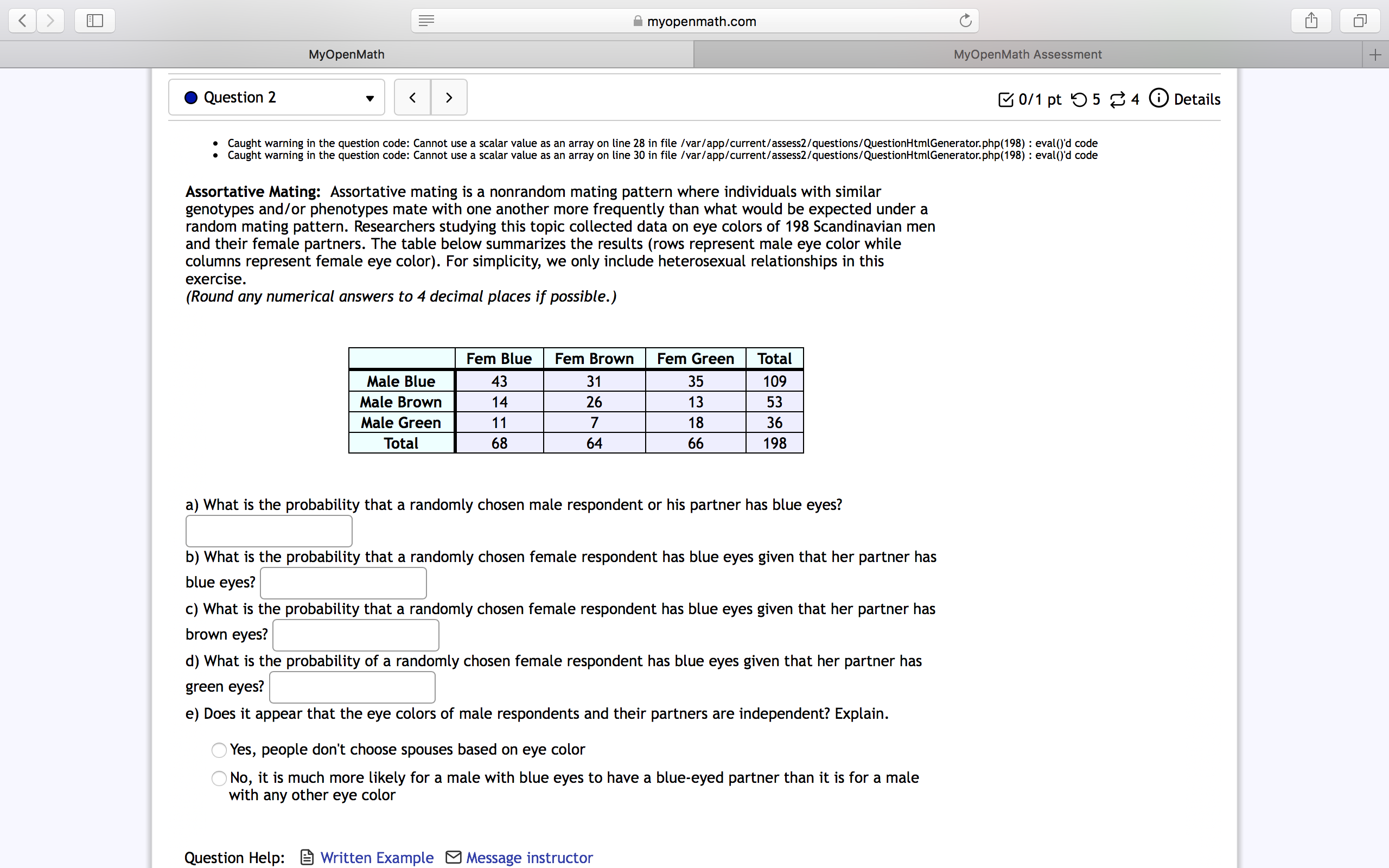
Task: Click the reload page icon
Action: click(965, 21)
